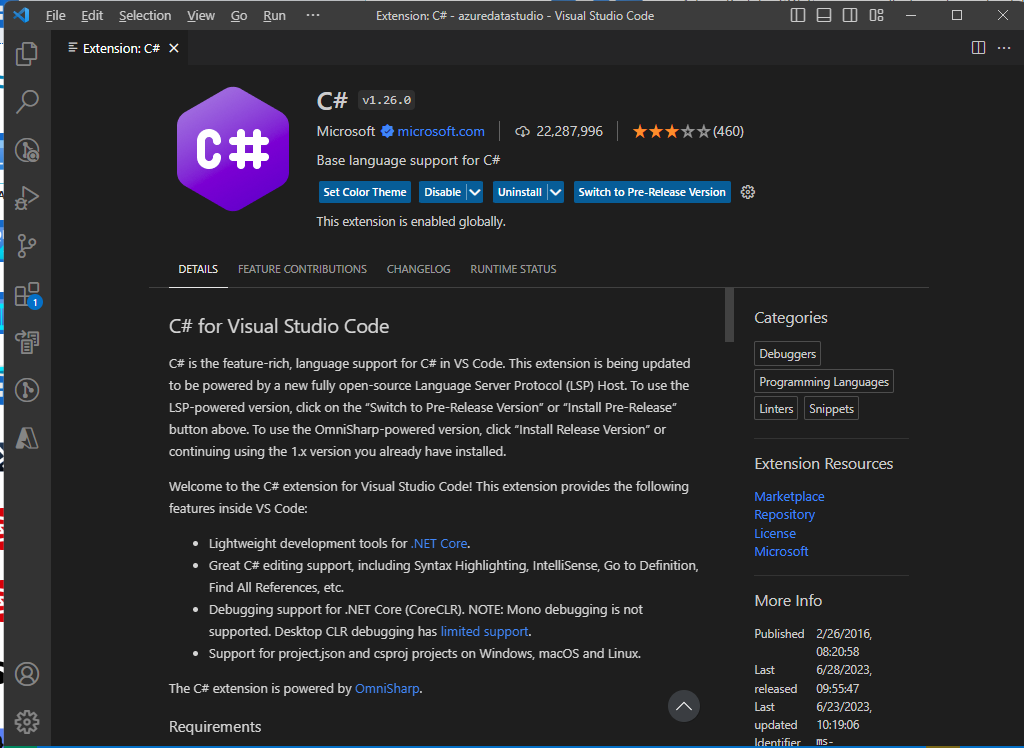Open the Manage gear at sidebar bottom
1024x748 pixels.
pos(27,721)
